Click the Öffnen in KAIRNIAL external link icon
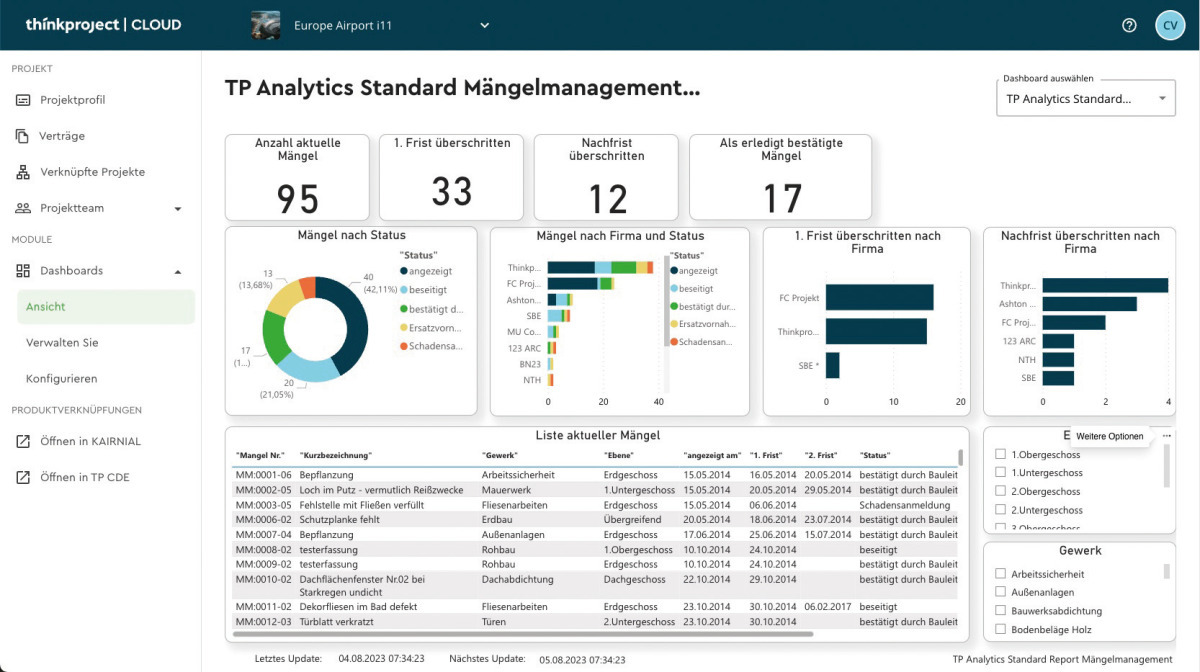The image size is (1200, 672). pos(23,441)
